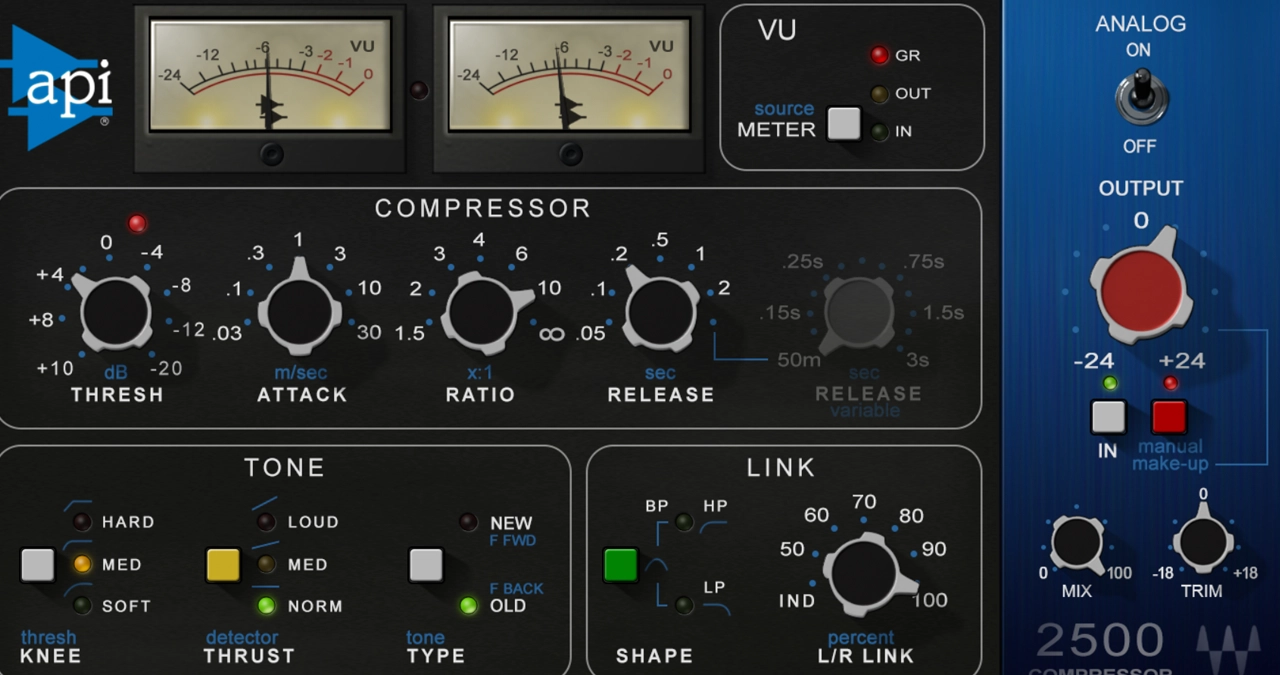Toggle the compressor IN button
The height and width of the screenshot is (675, 1280).
(x=1108, y=416)
